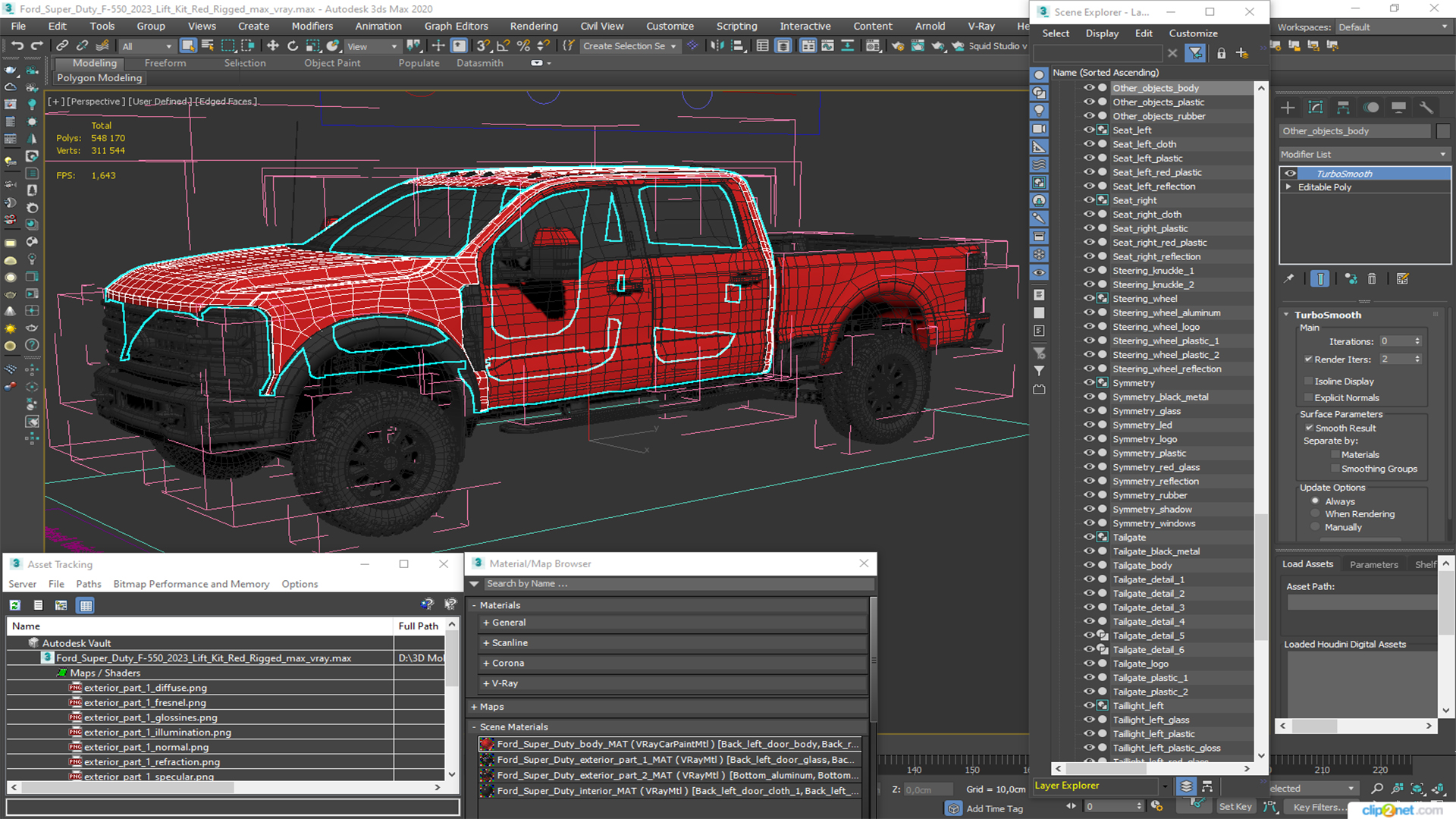
Task: Select When Rendering update option
Action: click(x=1316, y=514)
